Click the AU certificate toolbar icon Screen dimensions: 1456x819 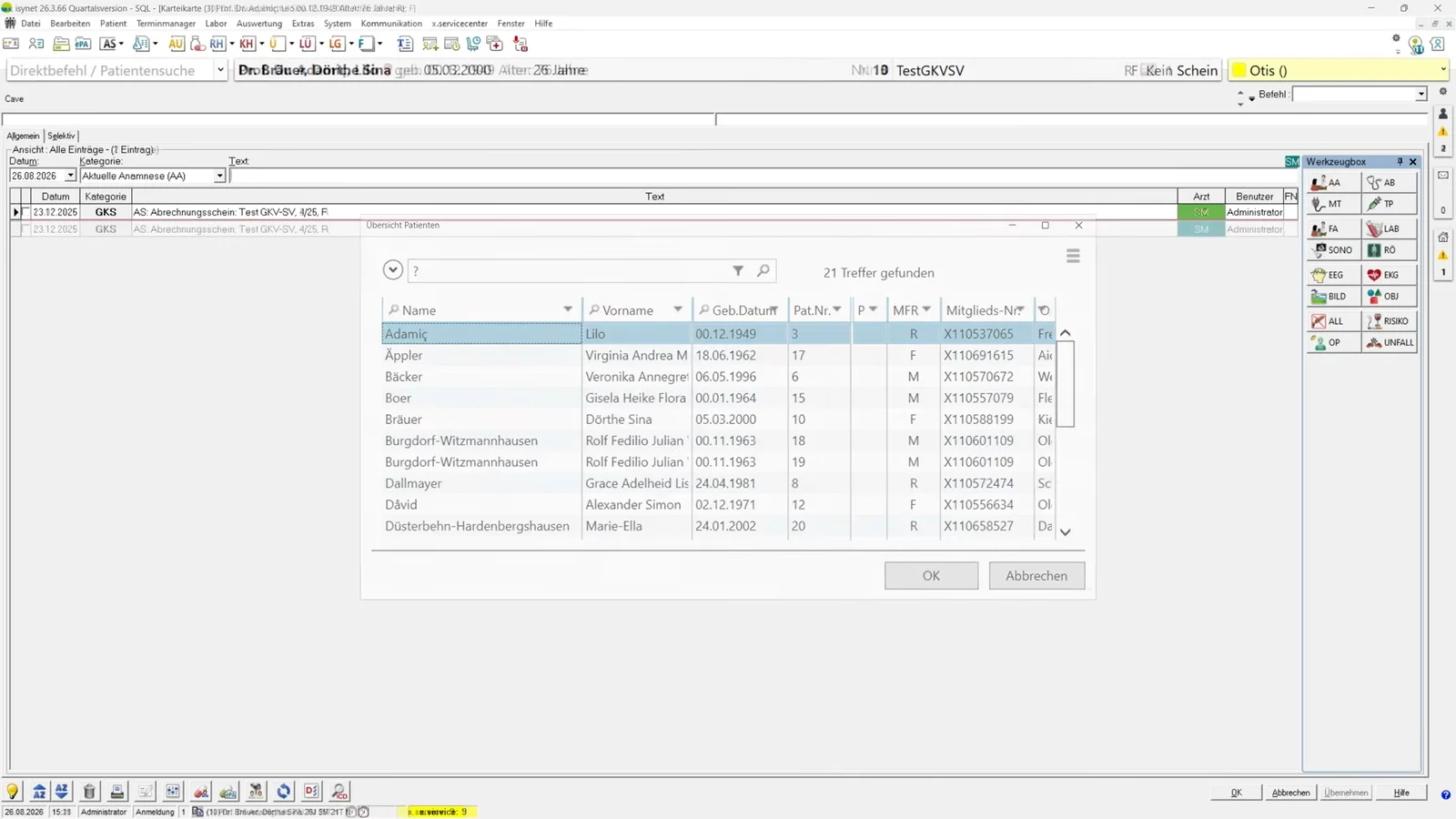[177, 44]
